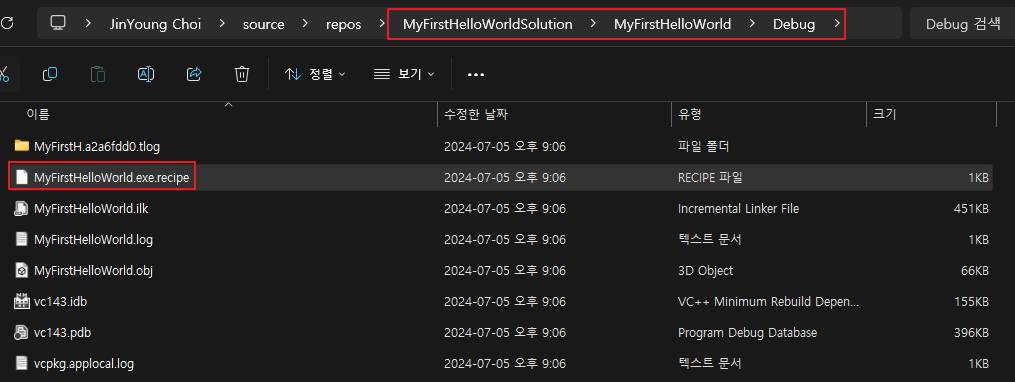The width and height of the screenshot is (1015, 382).
Task: Click the Delete trash can icon
Action: [x=241, y=74]
